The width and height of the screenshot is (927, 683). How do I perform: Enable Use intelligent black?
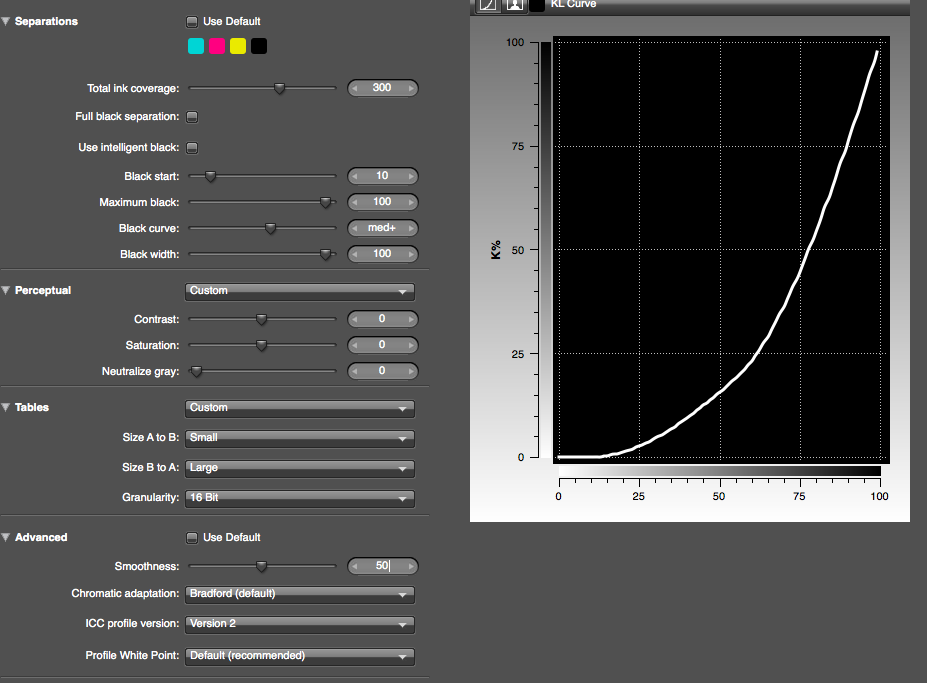[192, 148]
